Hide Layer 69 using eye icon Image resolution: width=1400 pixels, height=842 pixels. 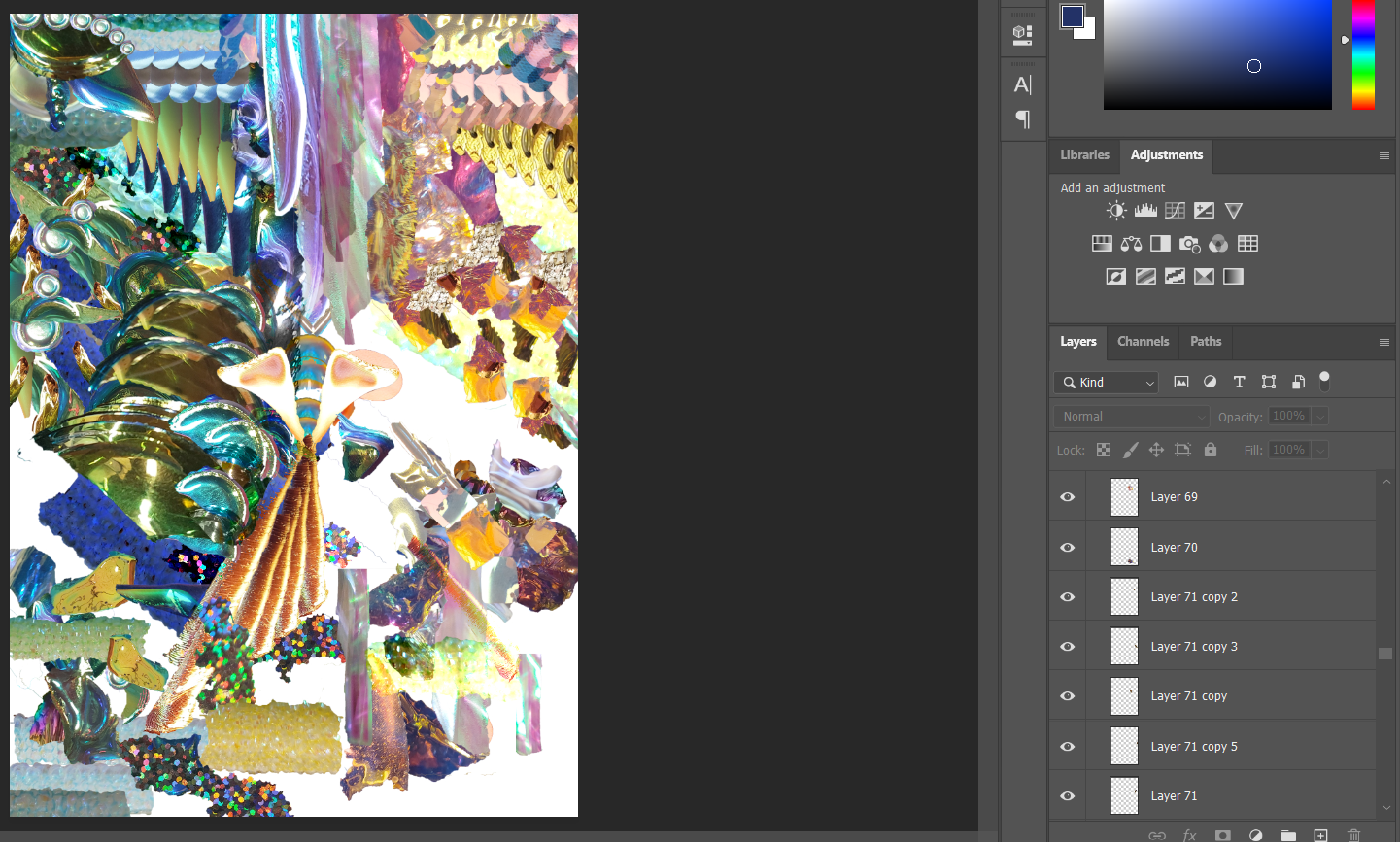[x=1067, y=497]
